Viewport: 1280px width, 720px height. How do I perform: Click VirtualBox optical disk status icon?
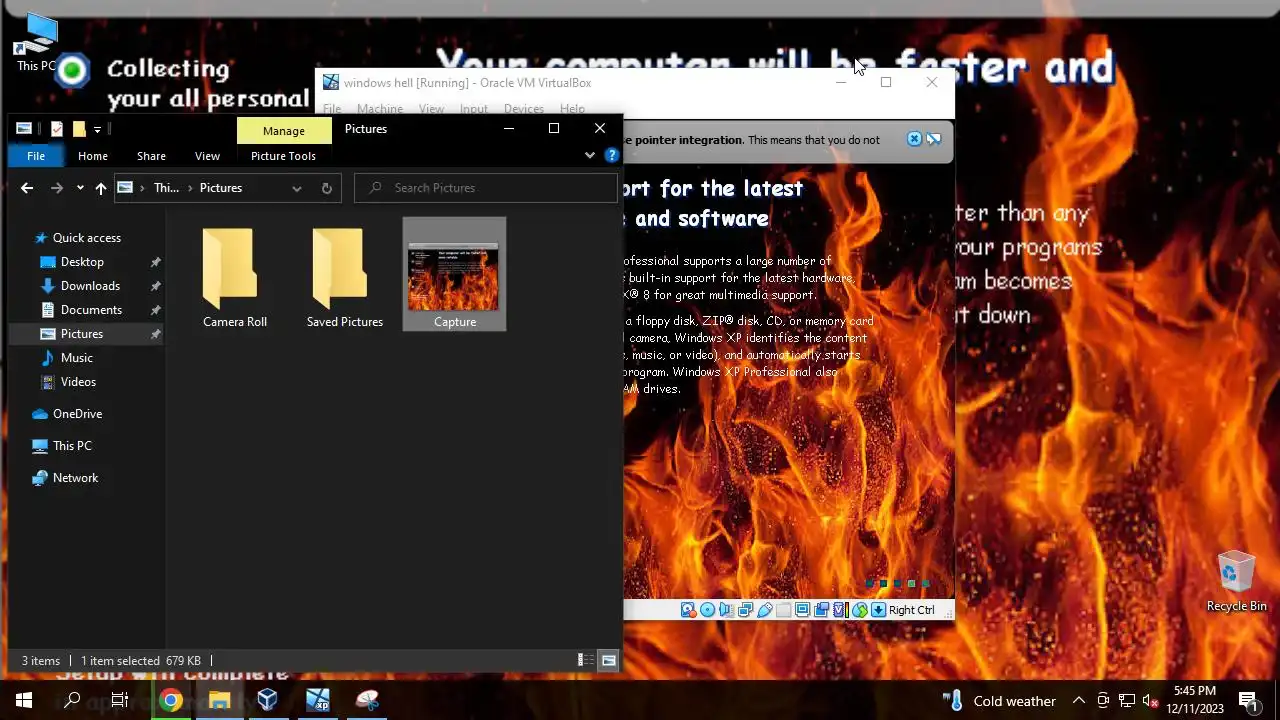pos(708,610)
